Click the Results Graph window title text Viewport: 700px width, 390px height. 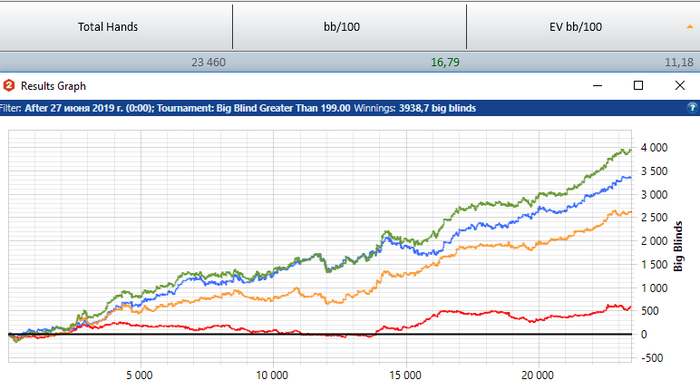[53, 86]
